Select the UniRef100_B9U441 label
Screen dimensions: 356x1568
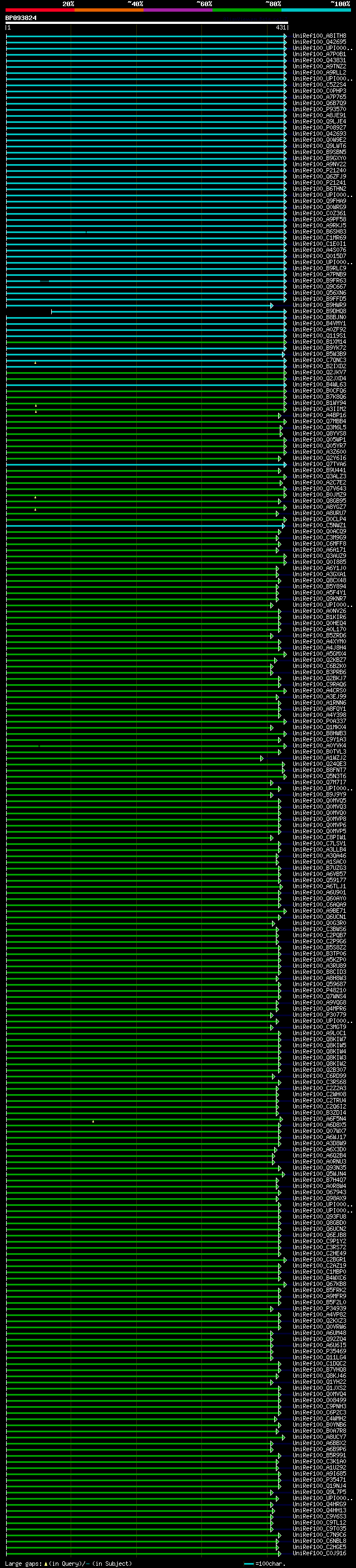(319, 471)
